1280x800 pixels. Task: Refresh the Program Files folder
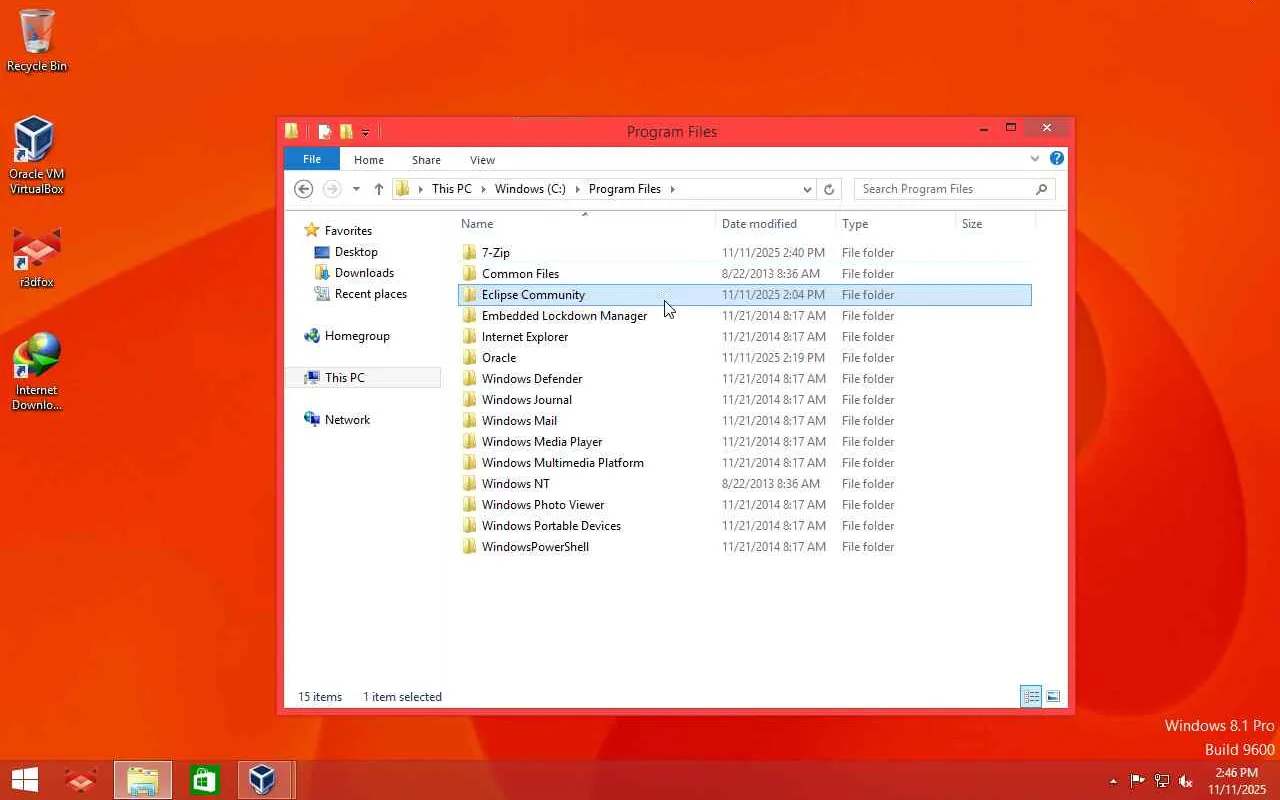click(829, 189)
